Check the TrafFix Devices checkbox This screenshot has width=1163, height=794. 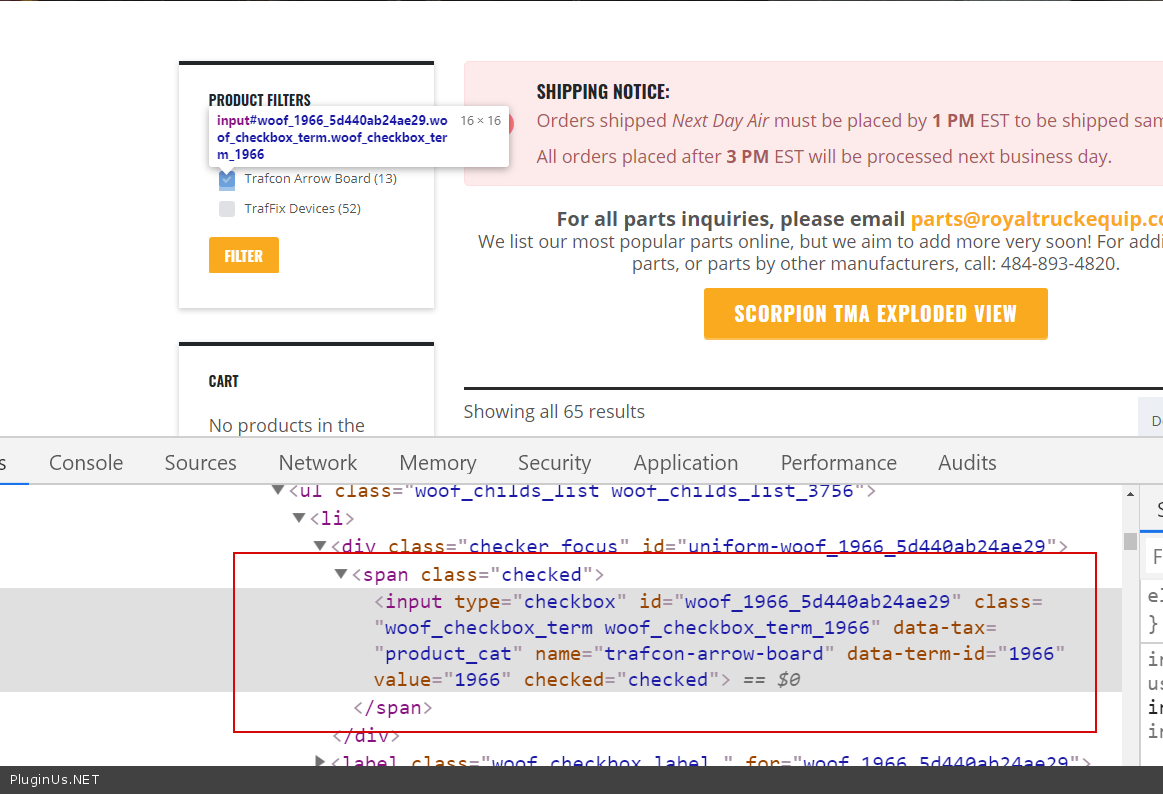click(x=227, y=209)
